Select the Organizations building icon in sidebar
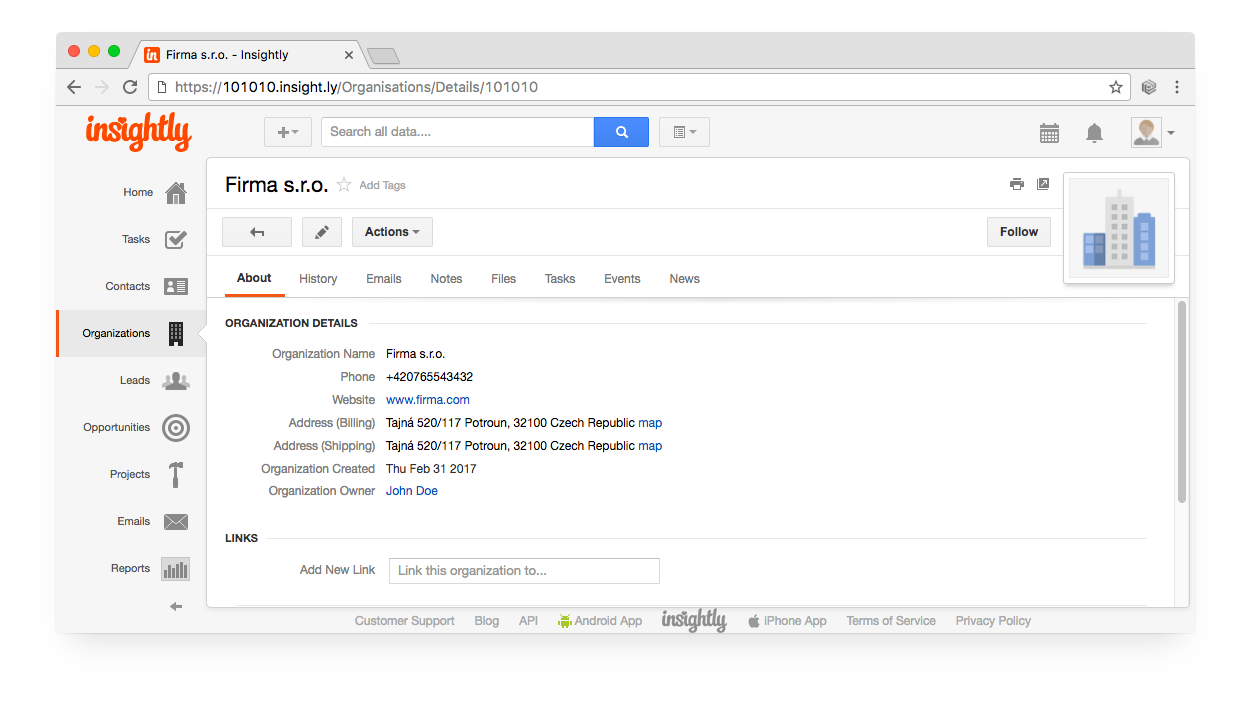 [176, 333]
